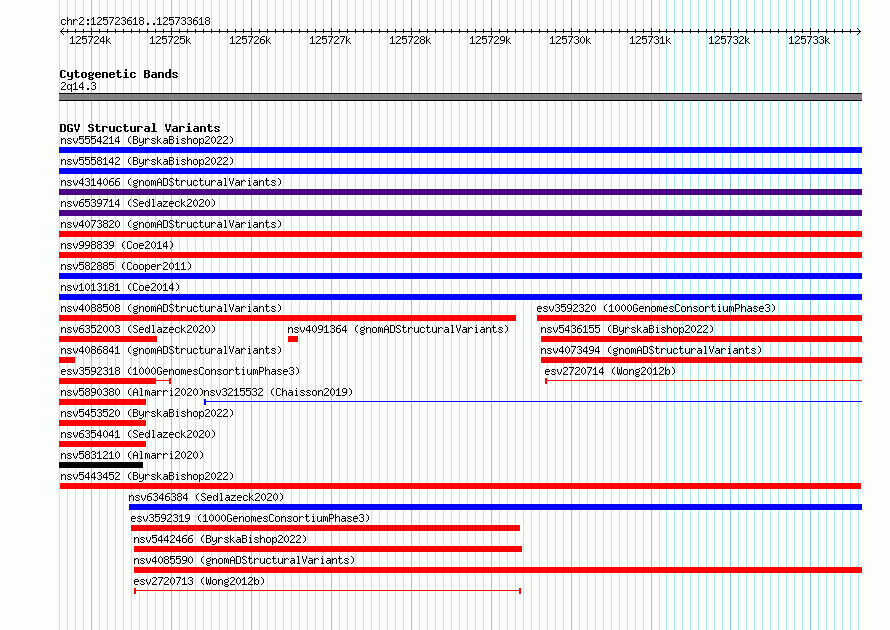The width and height of the screenshot is (890, 630).
Task: Click nsv6539714 (Sedlazeck2020) label
Action: pyautogui.click(x=138, y=203)
